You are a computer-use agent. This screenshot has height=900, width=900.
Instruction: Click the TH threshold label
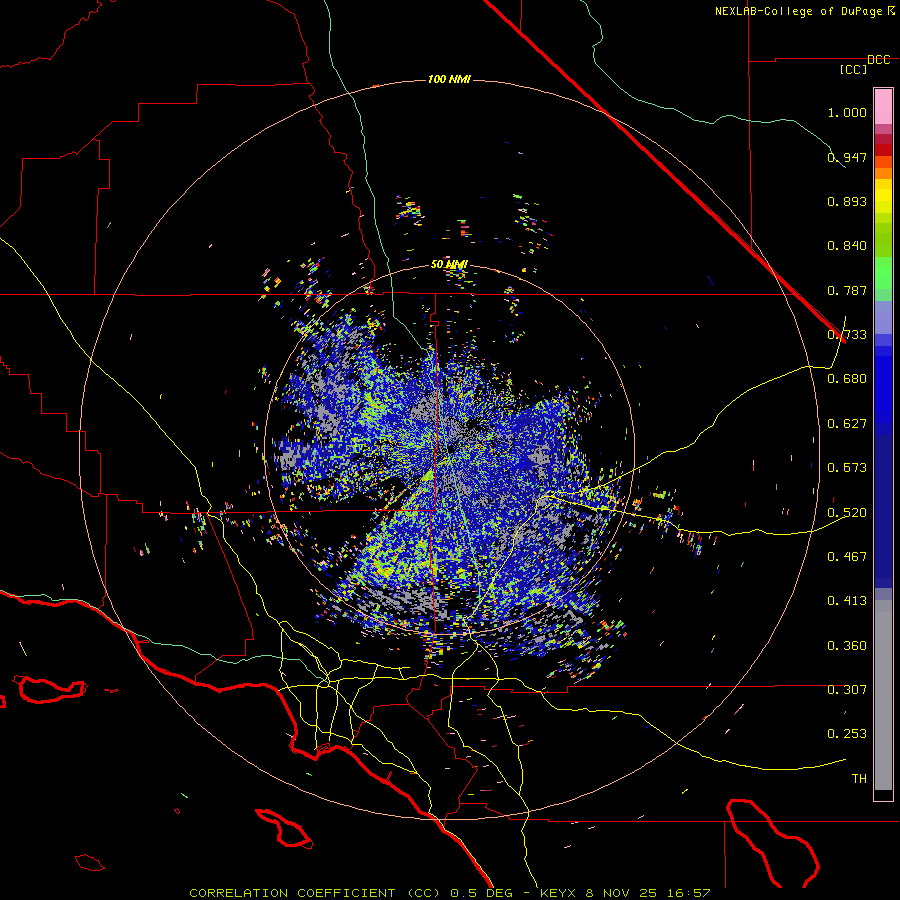pos(859,778)
